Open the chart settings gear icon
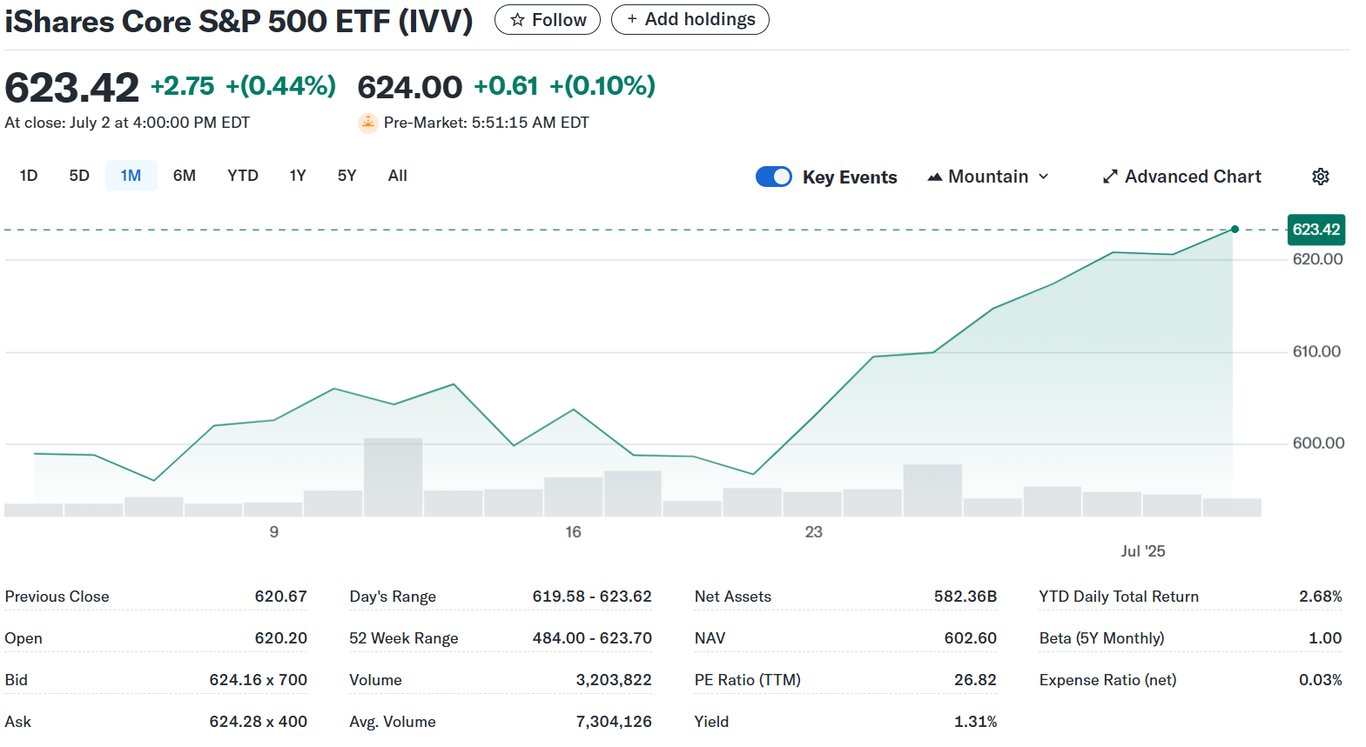Screen dimensions: 1366x747 (1320, 176)
